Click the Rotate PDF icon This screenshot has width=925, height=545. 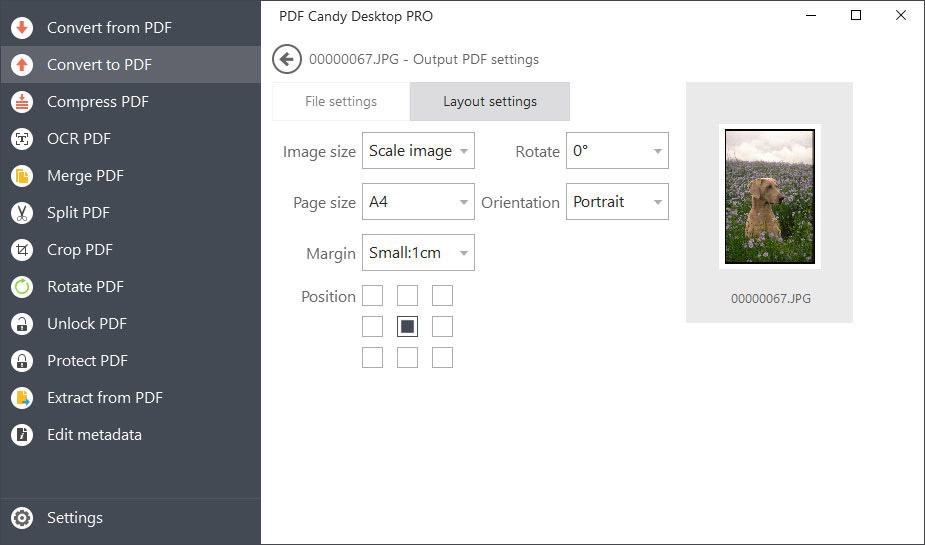(x=22, y=287)
